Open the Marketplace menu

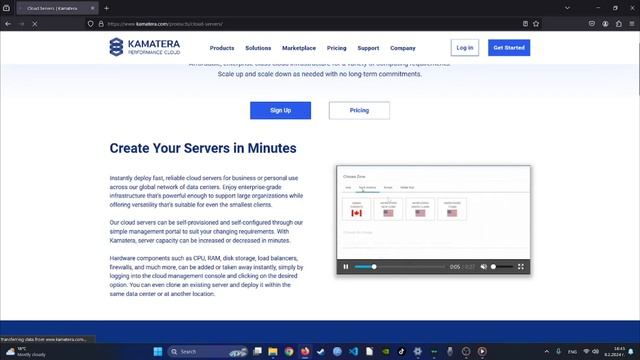(299, 48)
